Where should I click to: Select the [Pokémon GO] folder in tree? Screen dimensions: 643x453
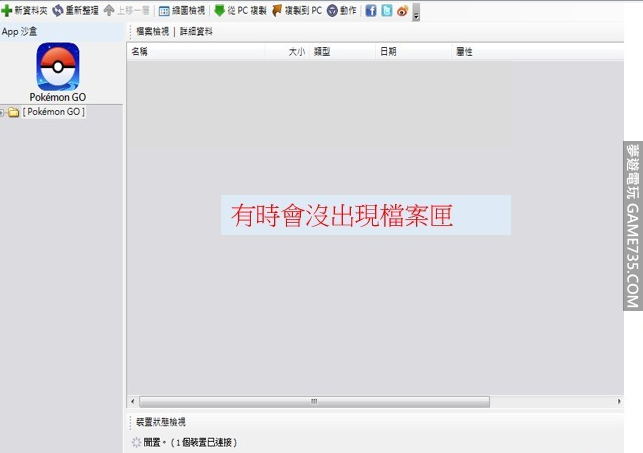point(54,112)
